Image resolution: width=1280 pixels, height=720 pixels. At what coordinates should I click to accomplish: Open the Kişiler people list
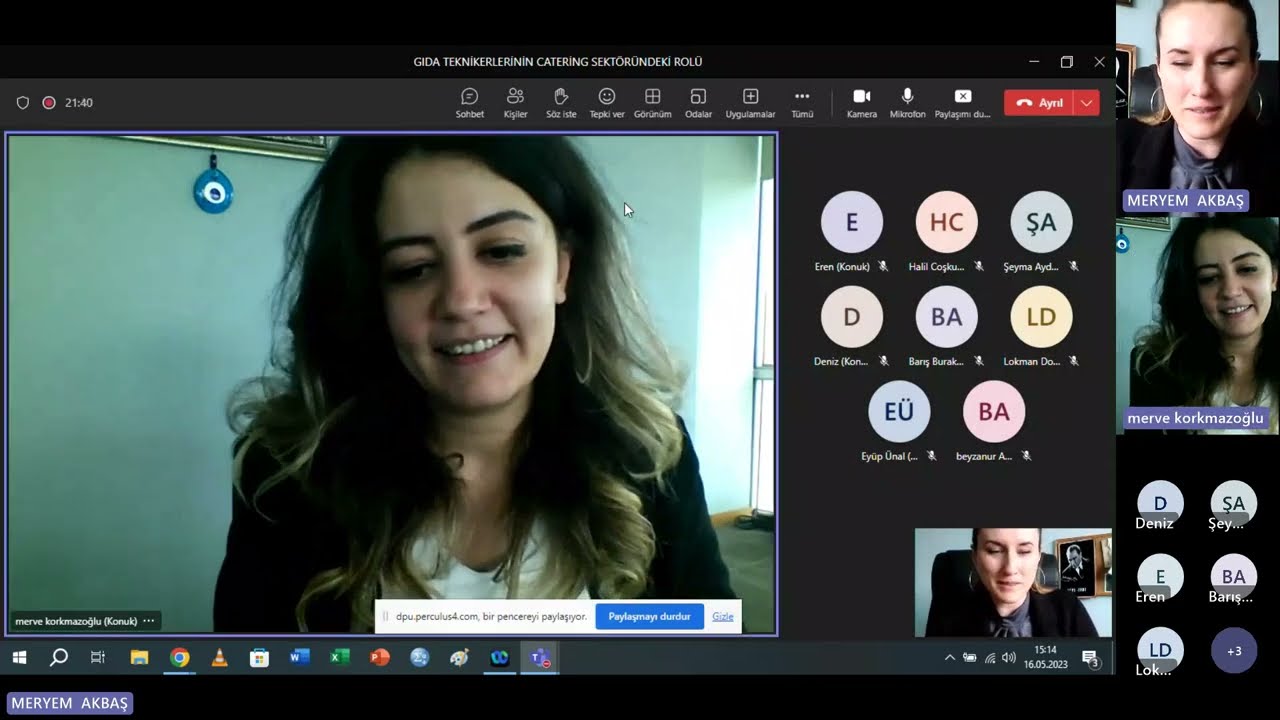[x=515, y=103]
